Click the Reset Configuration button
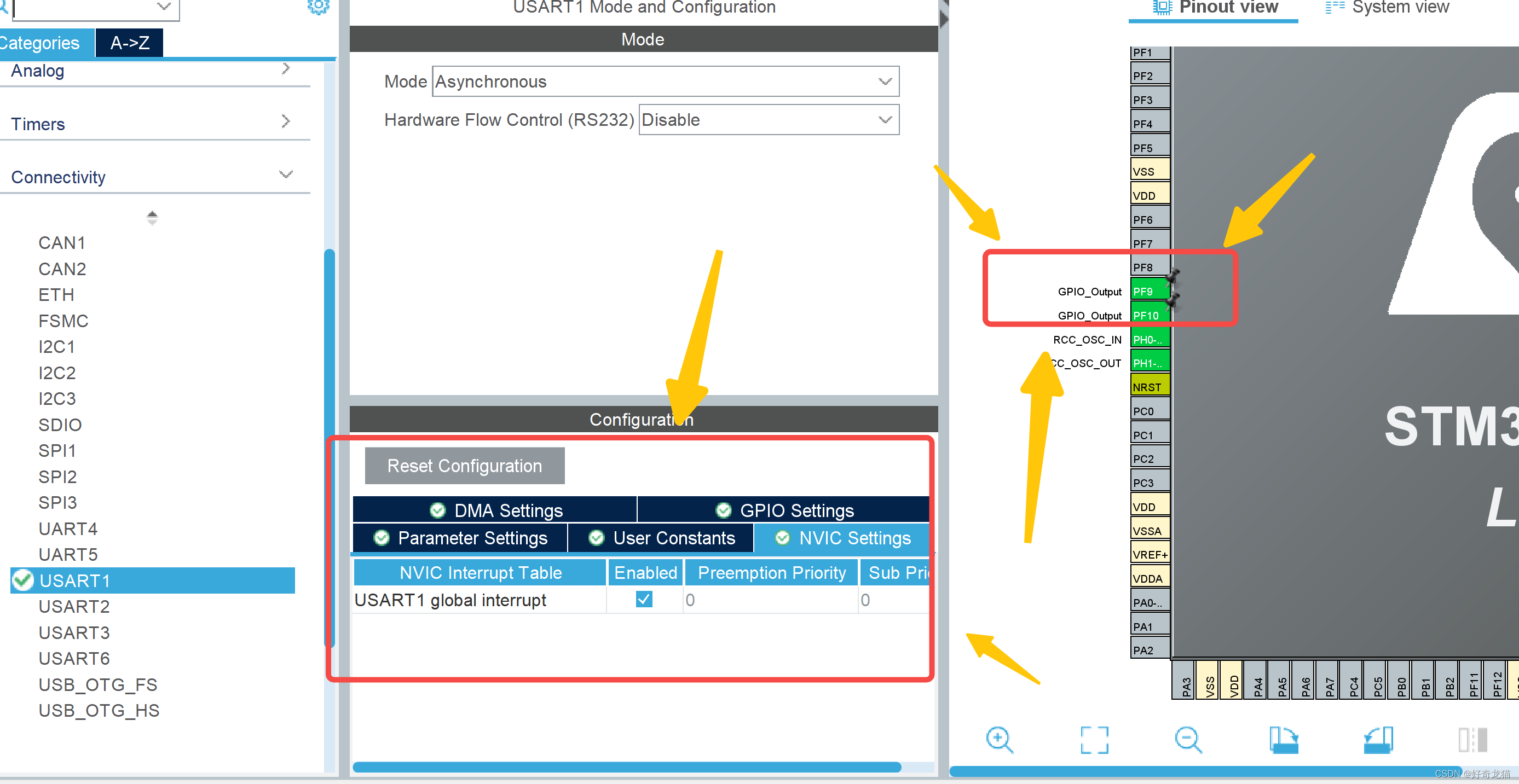 point(462,464)
